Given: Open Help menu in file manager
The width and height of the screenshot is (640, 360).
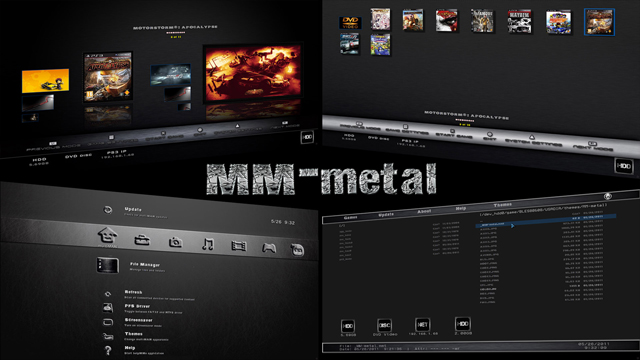Looking at the screenshot, I should [x=461, y=208].
